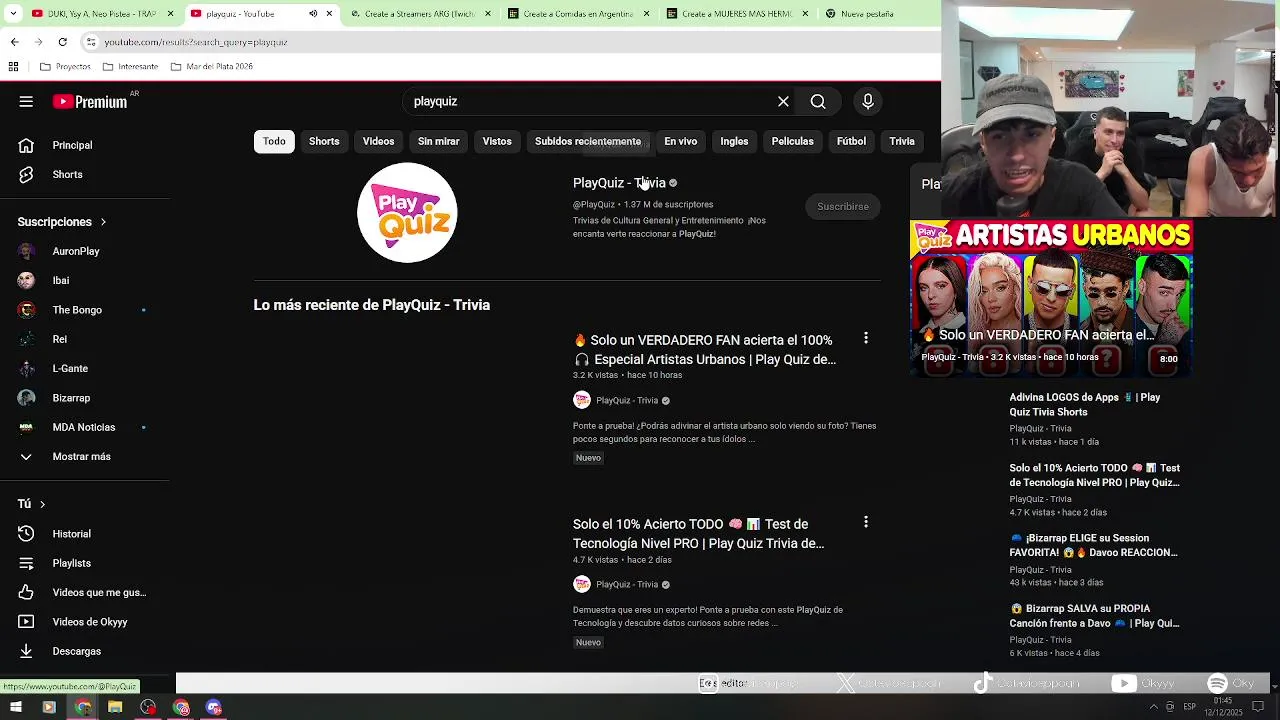Screen dimensions: 1280x720
Task: Open the browser tab search dropdown
Action: pyautogui.click(x=12, y=14)
